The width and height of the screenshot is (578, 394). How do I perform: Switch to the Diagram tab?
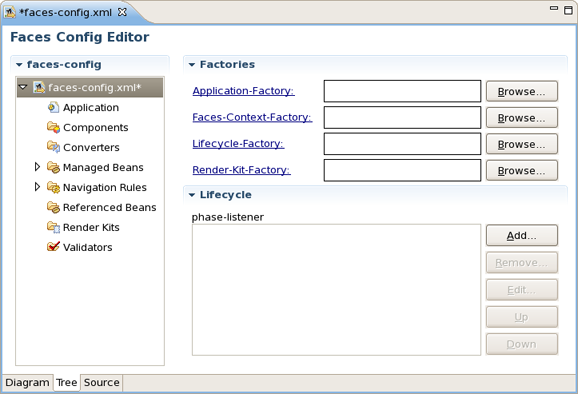27,383
